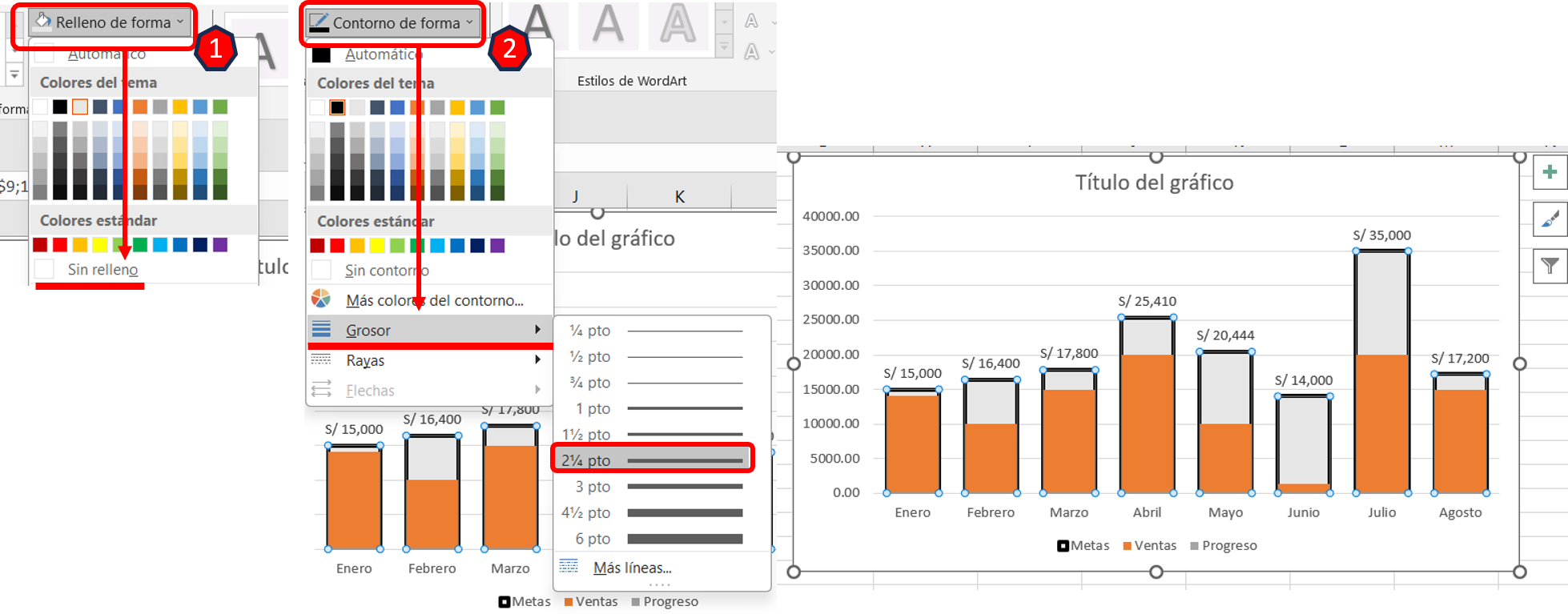Open the Chart Styles paintbrush icon
The height and width of the screenshot is (614, 1568).
pos(1550,219)
